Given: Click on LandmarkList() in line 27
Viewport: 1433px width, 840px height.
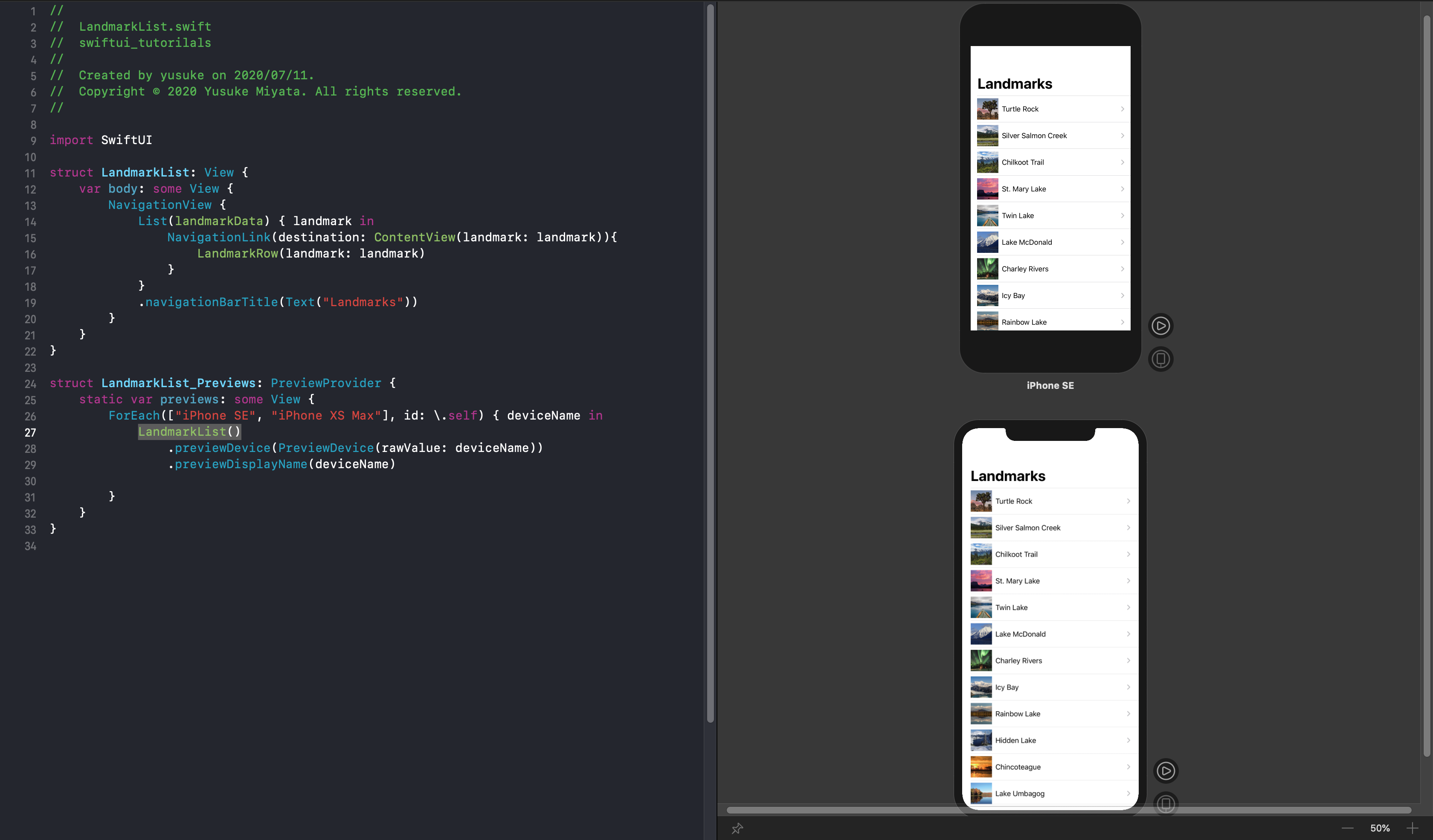Looking at the screenshot, I should tap(189, 432).
